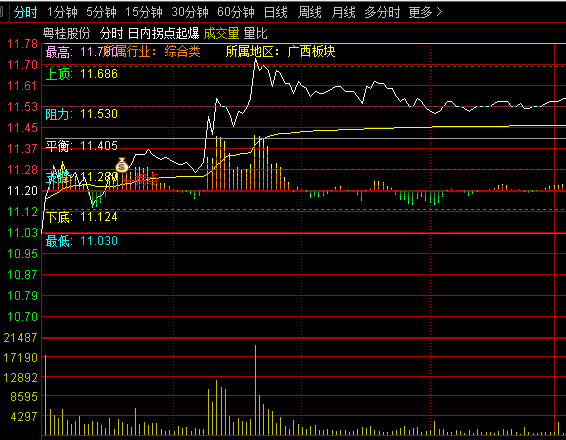
Task: Expand the 更多 periods menu
Action: (425, 12)
